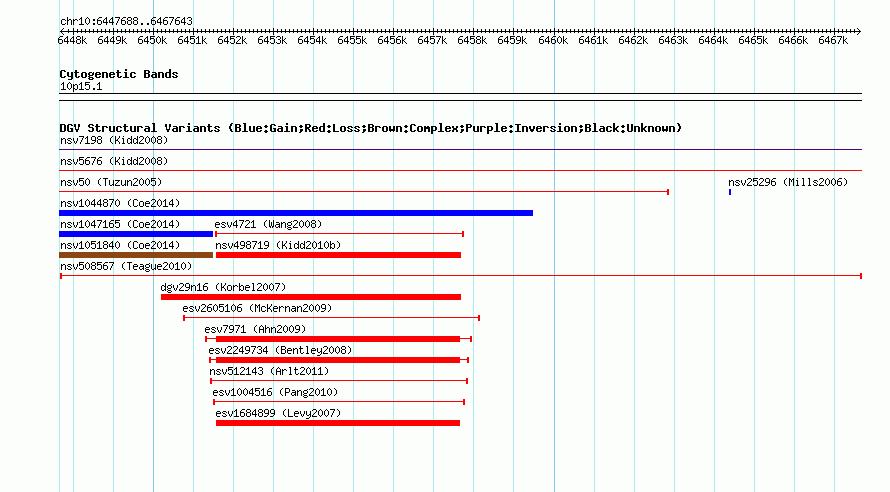Open variant esv2249734 (Bentley2008) label
This screenshot has width=890, height=492.
(x=280, y=350)
